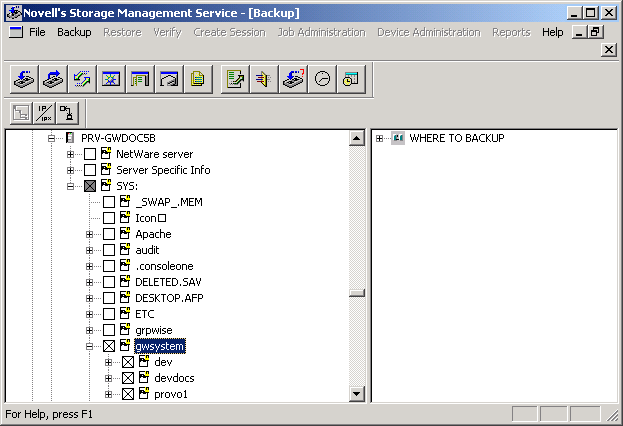Click the PRV-GWDOC5B server icon

pos(70,138)
